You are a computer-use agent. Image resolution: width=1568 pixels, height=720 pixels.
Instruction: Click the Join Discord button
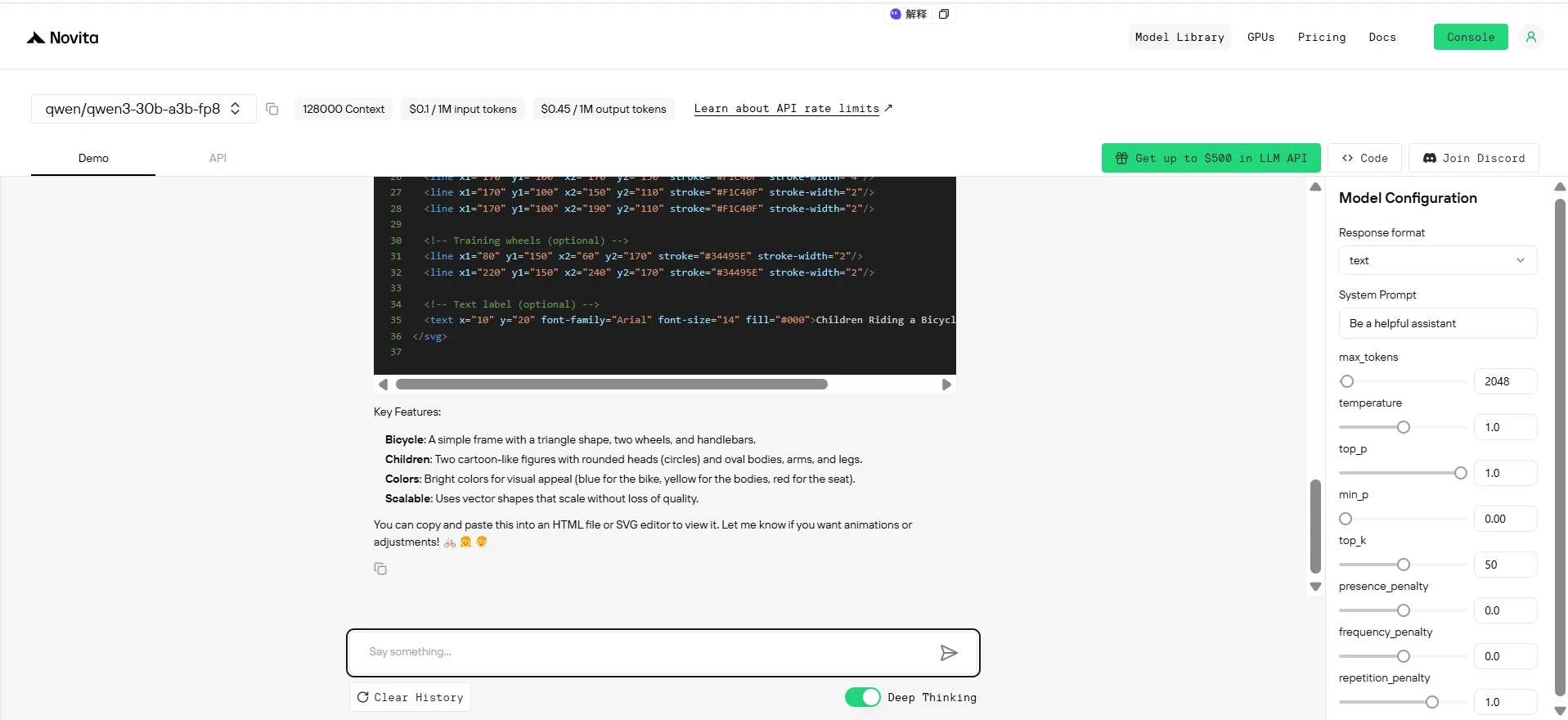(x=1473, y=158)
